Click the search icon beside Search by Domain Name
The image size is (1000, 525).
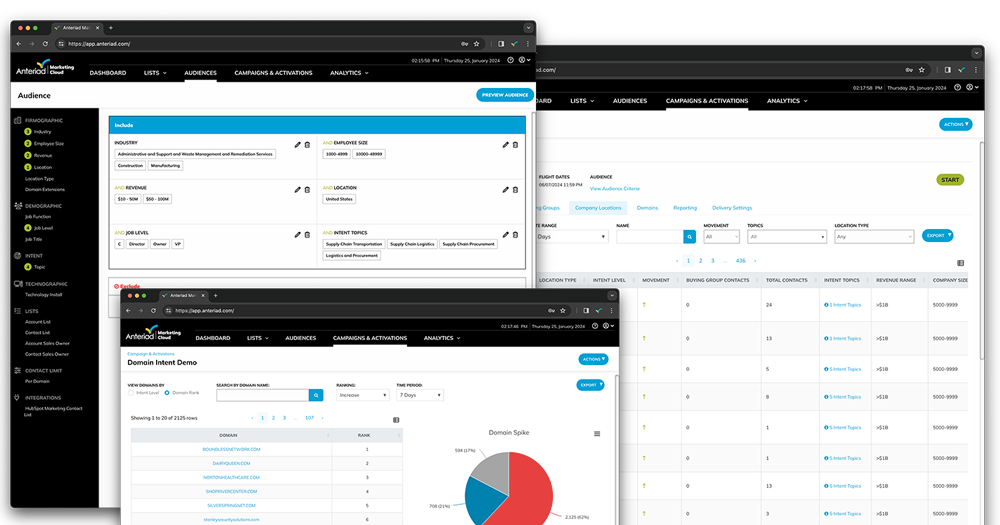pos(316,395)
